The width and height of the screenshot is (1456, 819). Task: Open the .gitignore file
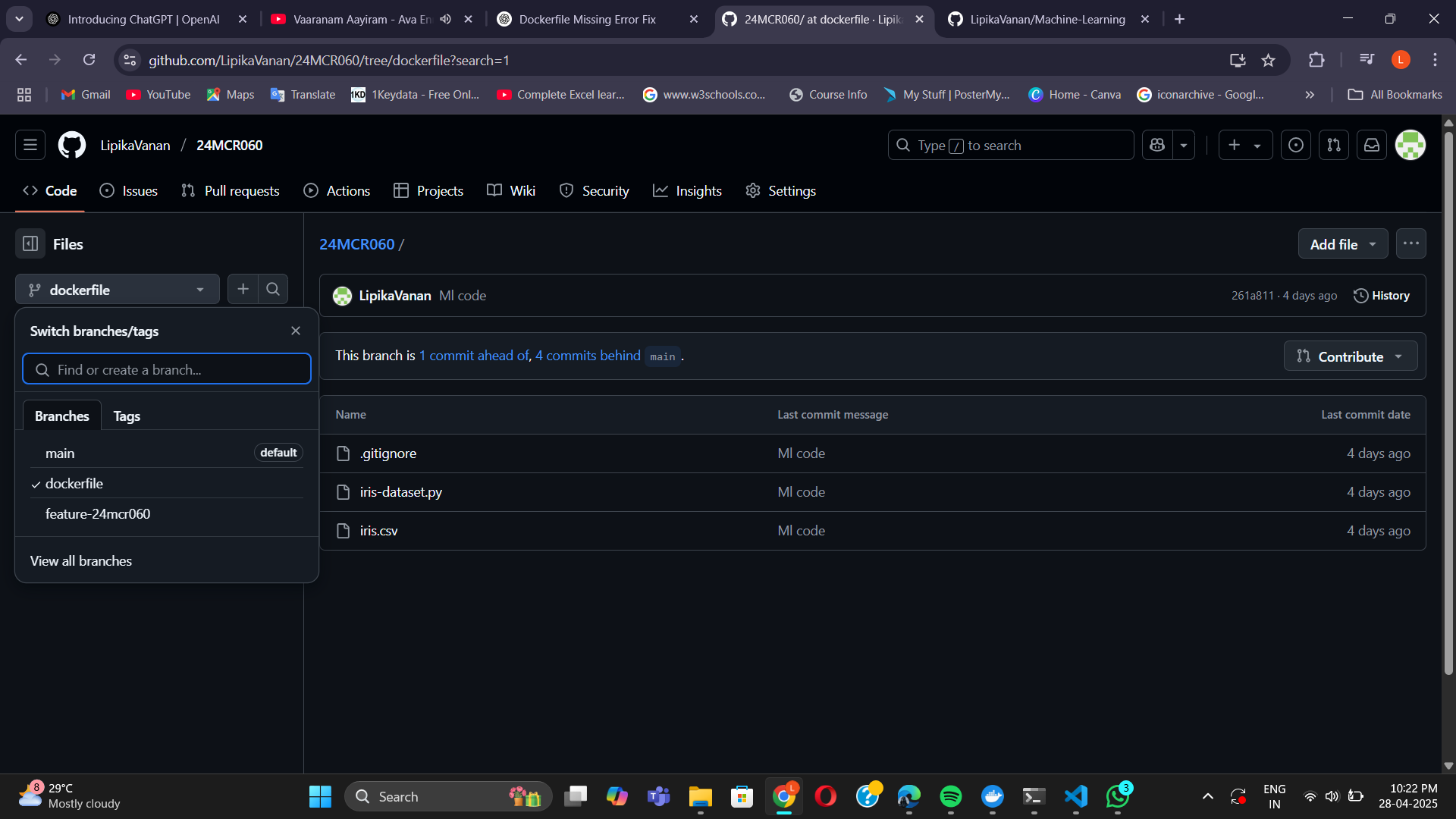pos(388,453)
